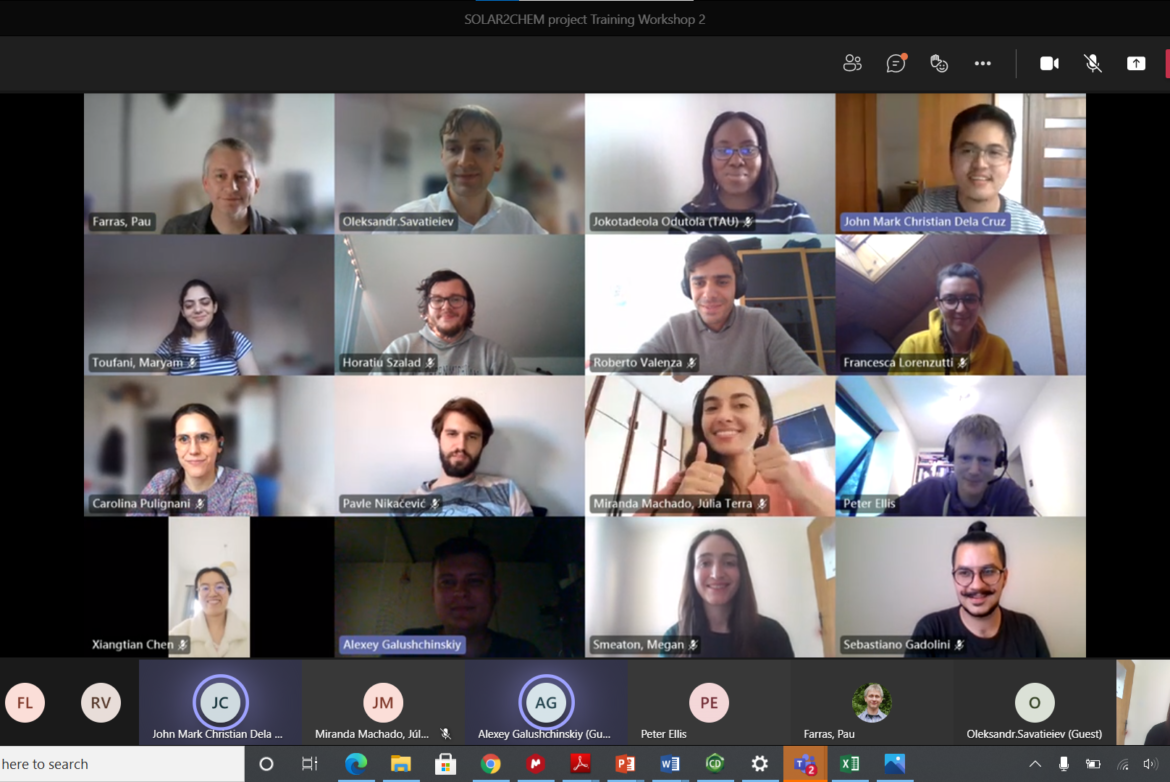Select Sebastiano Gadolini video tile

[x=960, y=586]
